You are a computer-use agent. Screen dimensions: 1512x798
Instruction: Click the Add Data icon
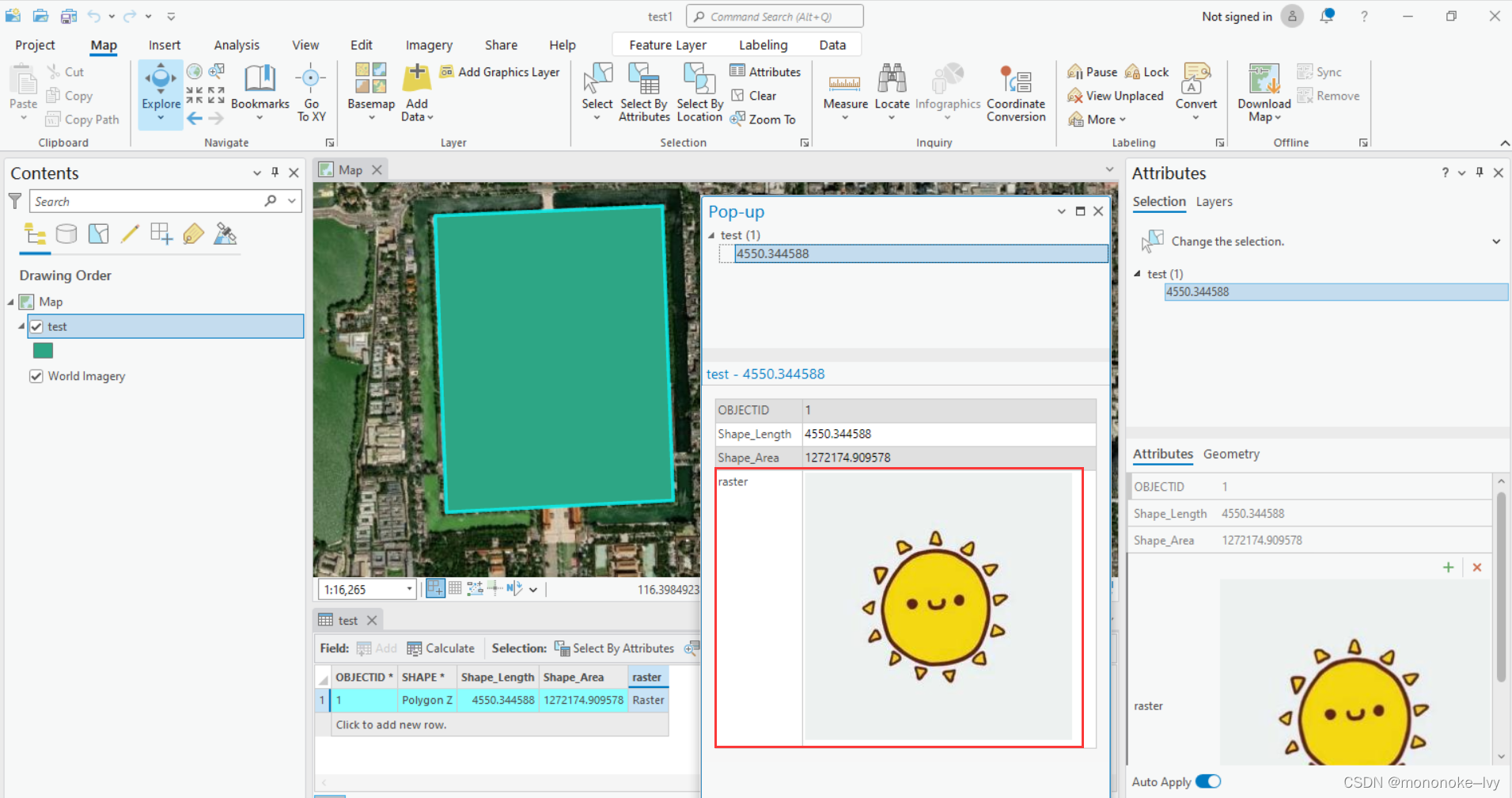point(416,78)
